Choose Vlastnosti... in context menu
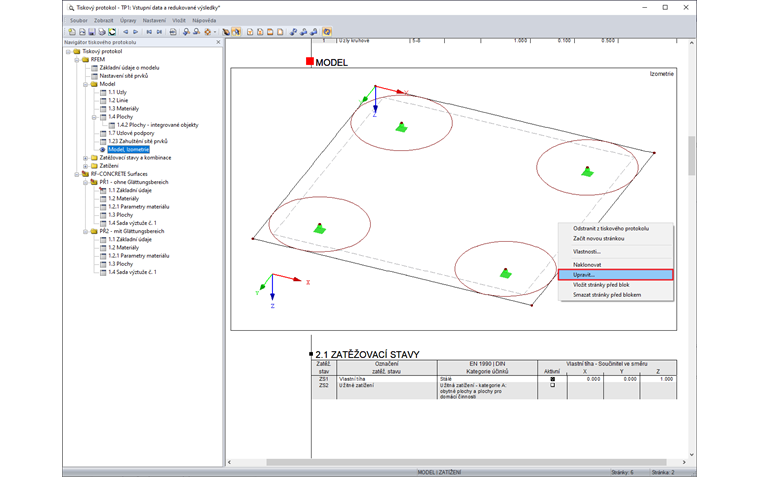760x477 pixels. [616, 252]
